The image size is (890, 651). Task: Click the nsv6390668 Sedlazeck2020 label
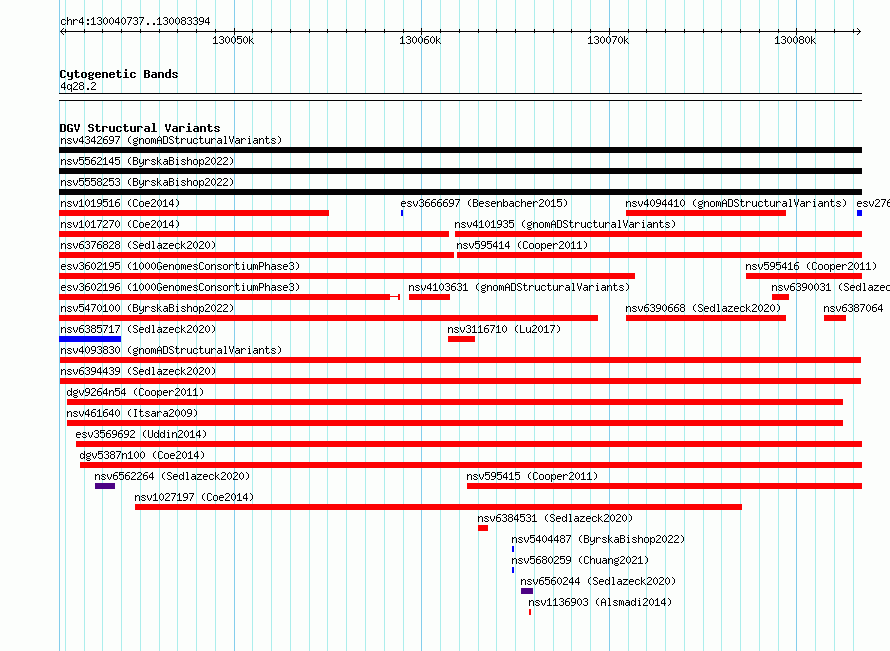703,308
